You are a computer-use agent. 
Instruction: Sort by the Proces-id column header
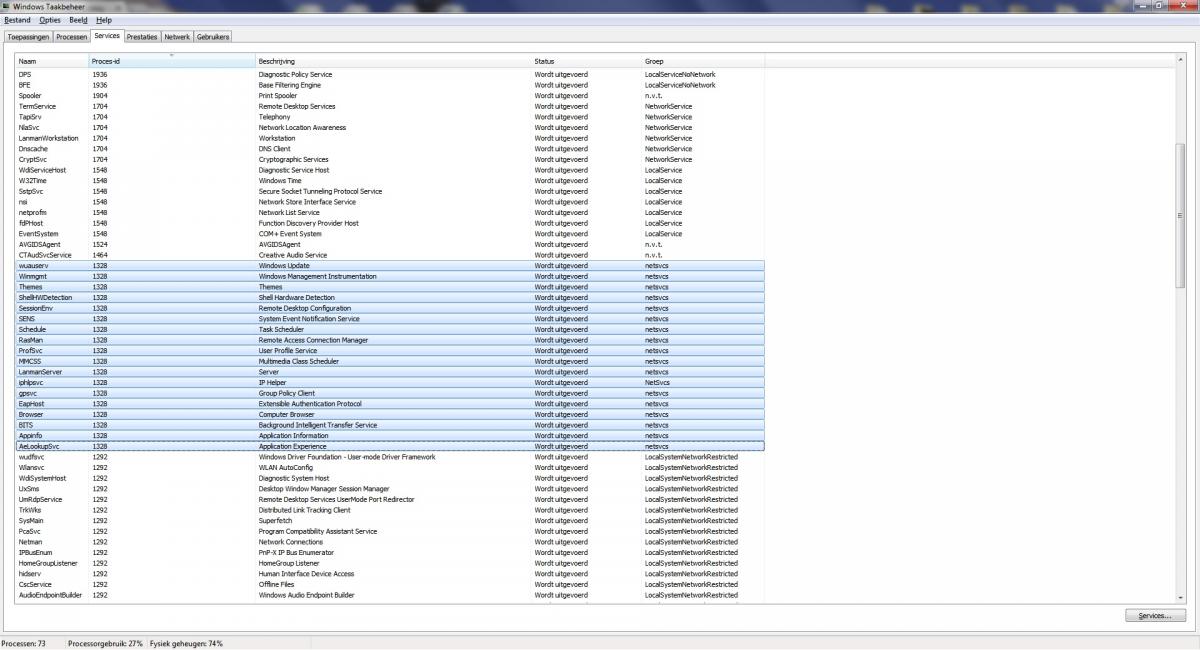[x=172, y=62]
